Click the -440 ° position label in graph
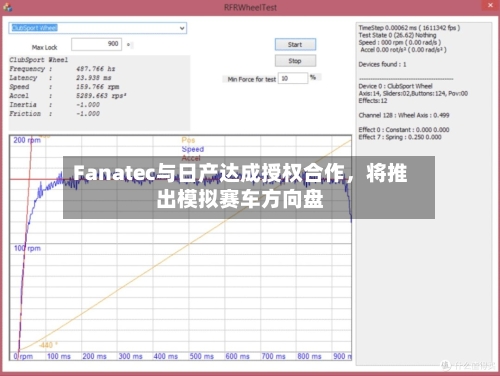The image size is (500, 376). pyautogui.click(x=48, y=345)
